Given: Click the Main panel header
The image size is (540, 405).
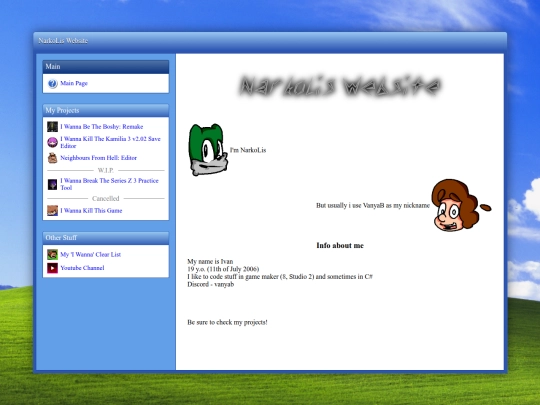Looking at the screenshot, I should click(x=106, y=67).
